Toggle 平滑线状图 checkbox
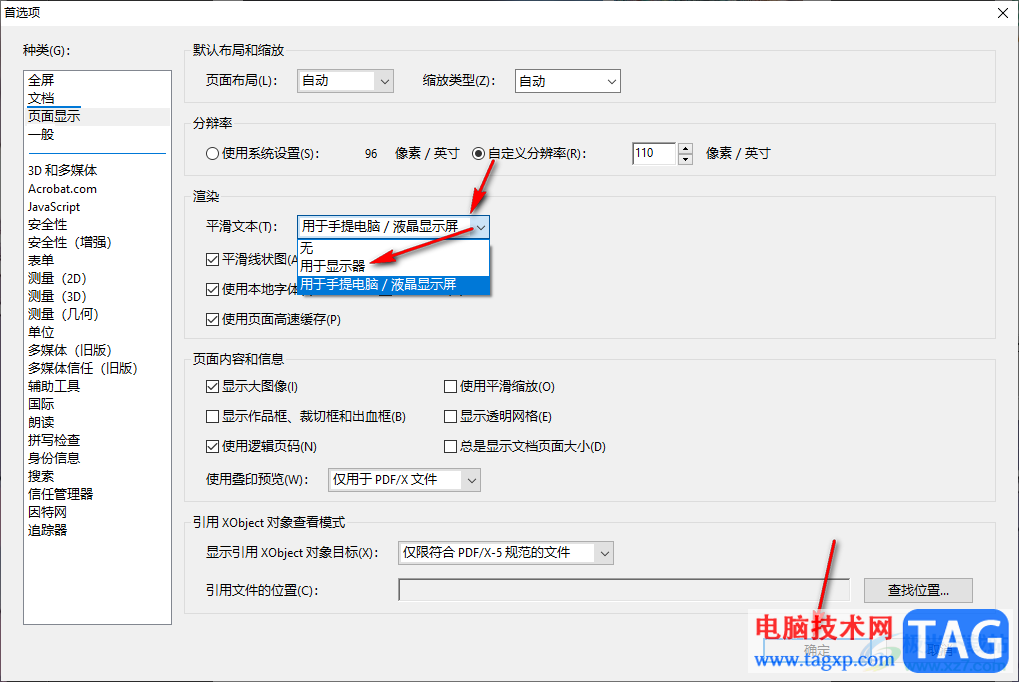Viewport: 1019px width, 682px height. 212,260
